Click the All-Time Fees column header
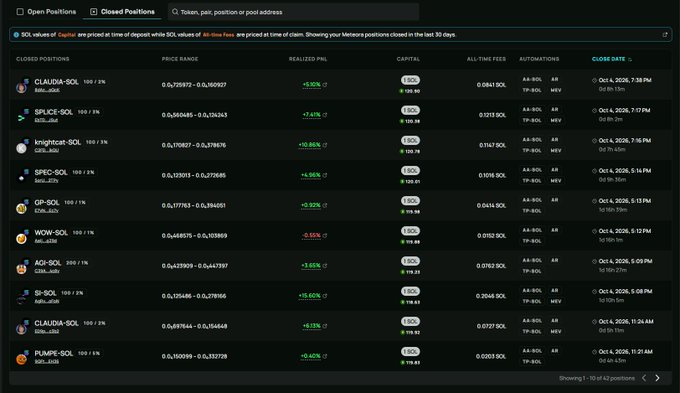The height and width of the screenshot is (393, 680). click(x=486, y=59)
